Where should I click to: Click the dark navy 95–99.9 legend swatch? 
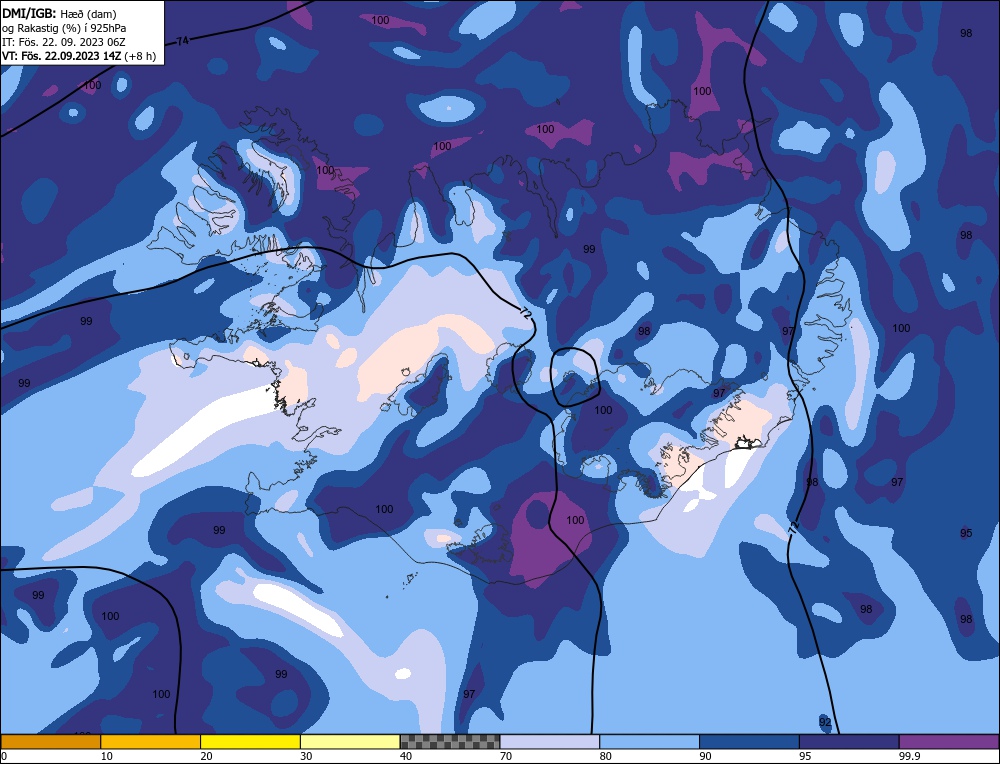[849, 742]
